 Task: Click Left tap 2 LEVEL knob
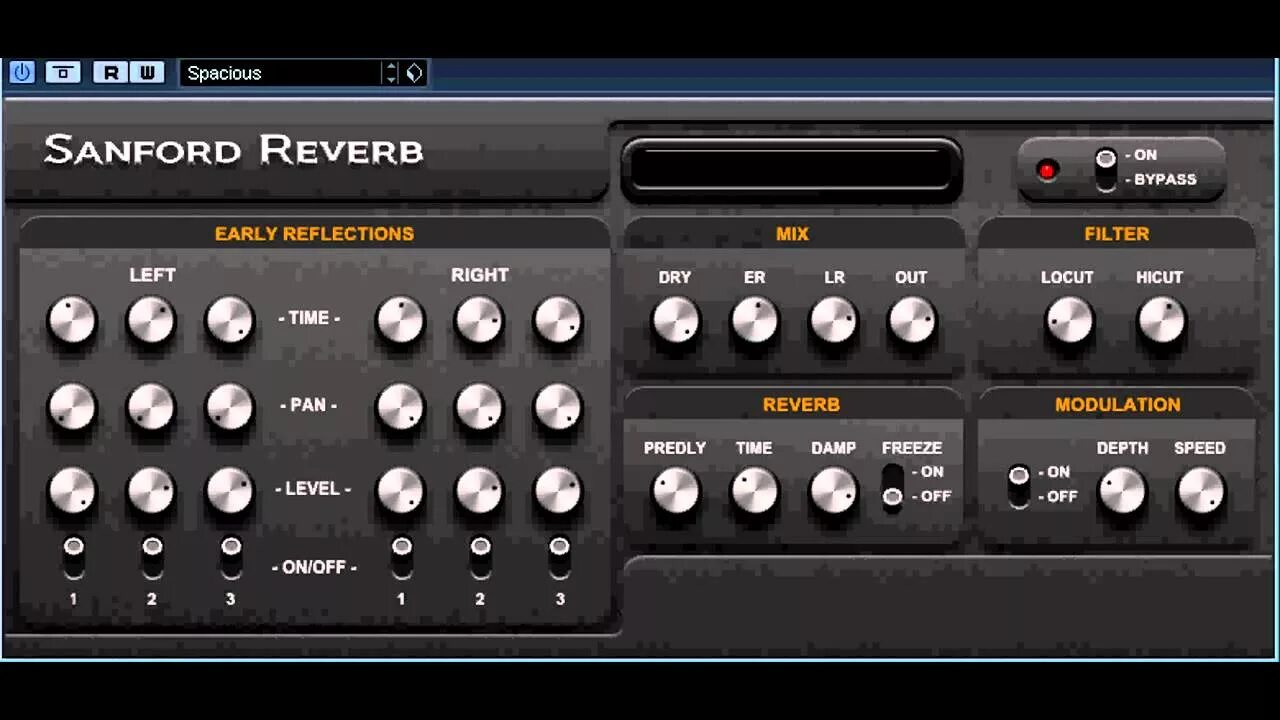click(151, 491)
